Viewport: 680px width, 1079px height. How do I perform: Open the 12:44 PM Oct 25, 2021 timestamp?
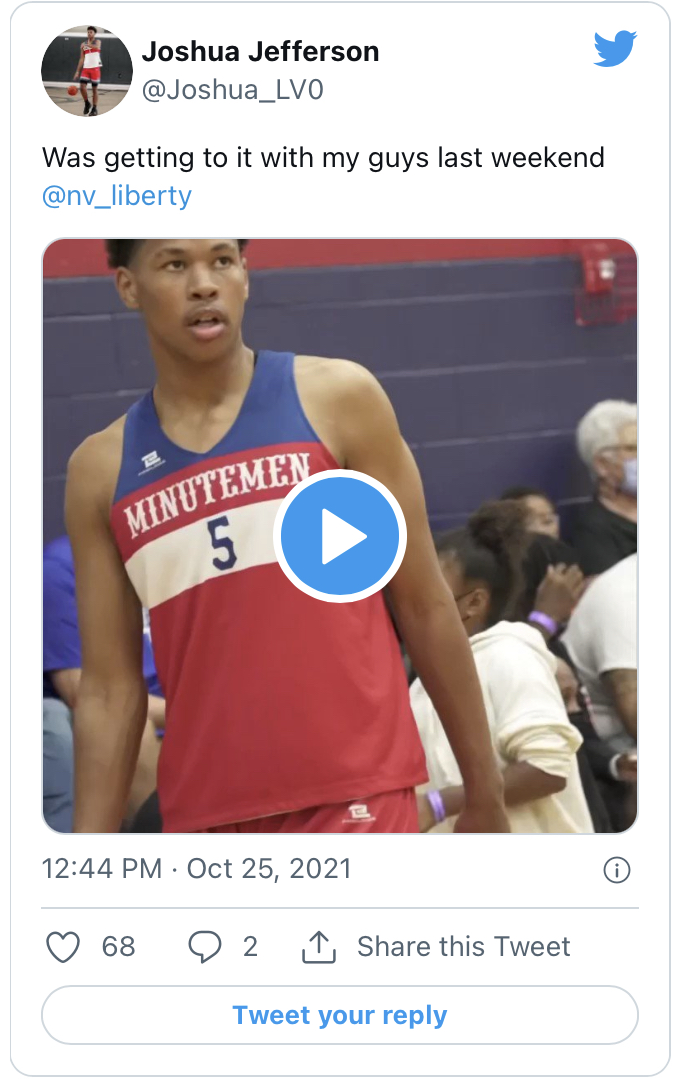[x=196, y=868]
